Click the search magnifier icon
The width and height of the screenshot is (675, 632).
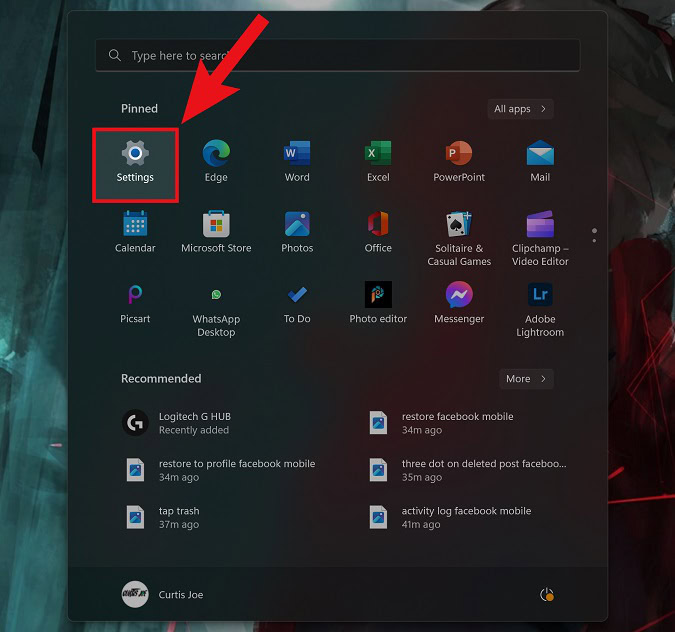pos(115,55)
